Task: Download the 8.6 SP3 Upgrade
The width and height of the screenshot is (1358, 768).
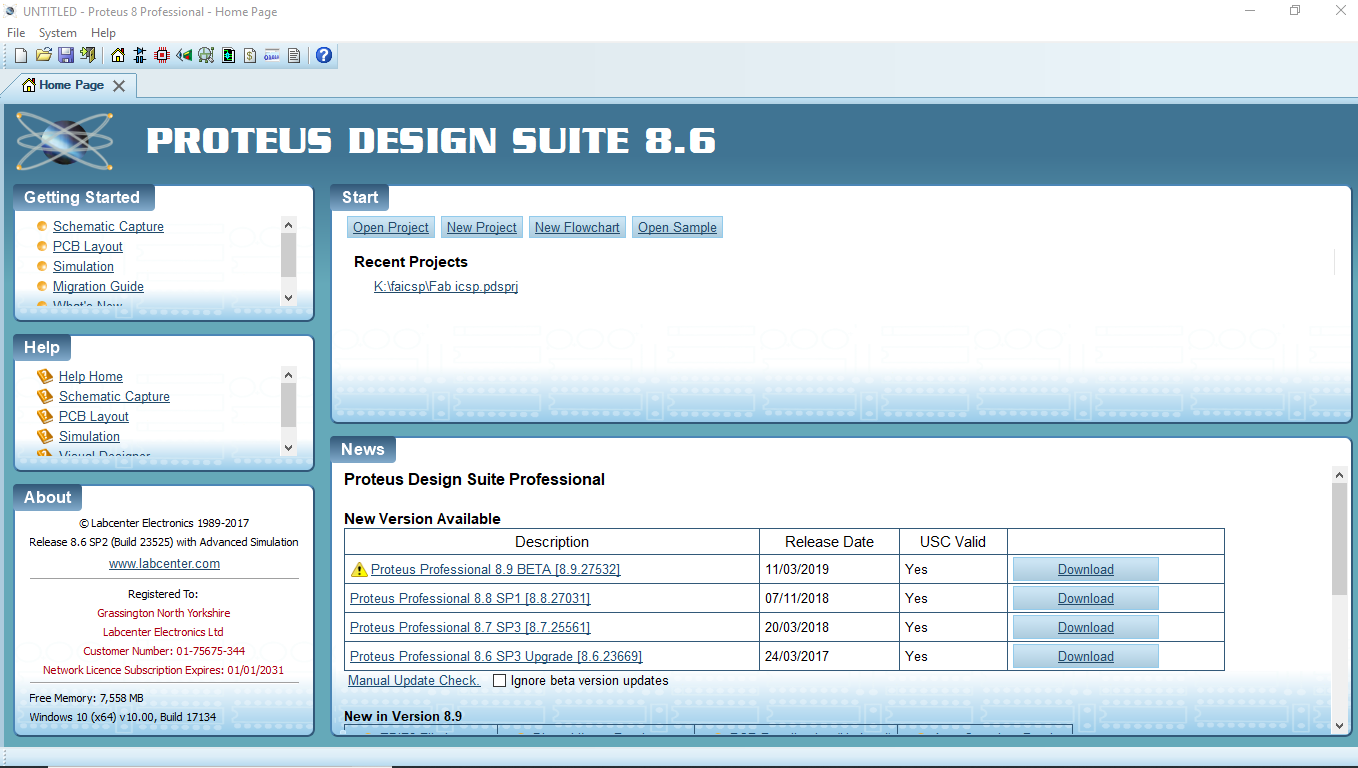Action: point(1086,656)
